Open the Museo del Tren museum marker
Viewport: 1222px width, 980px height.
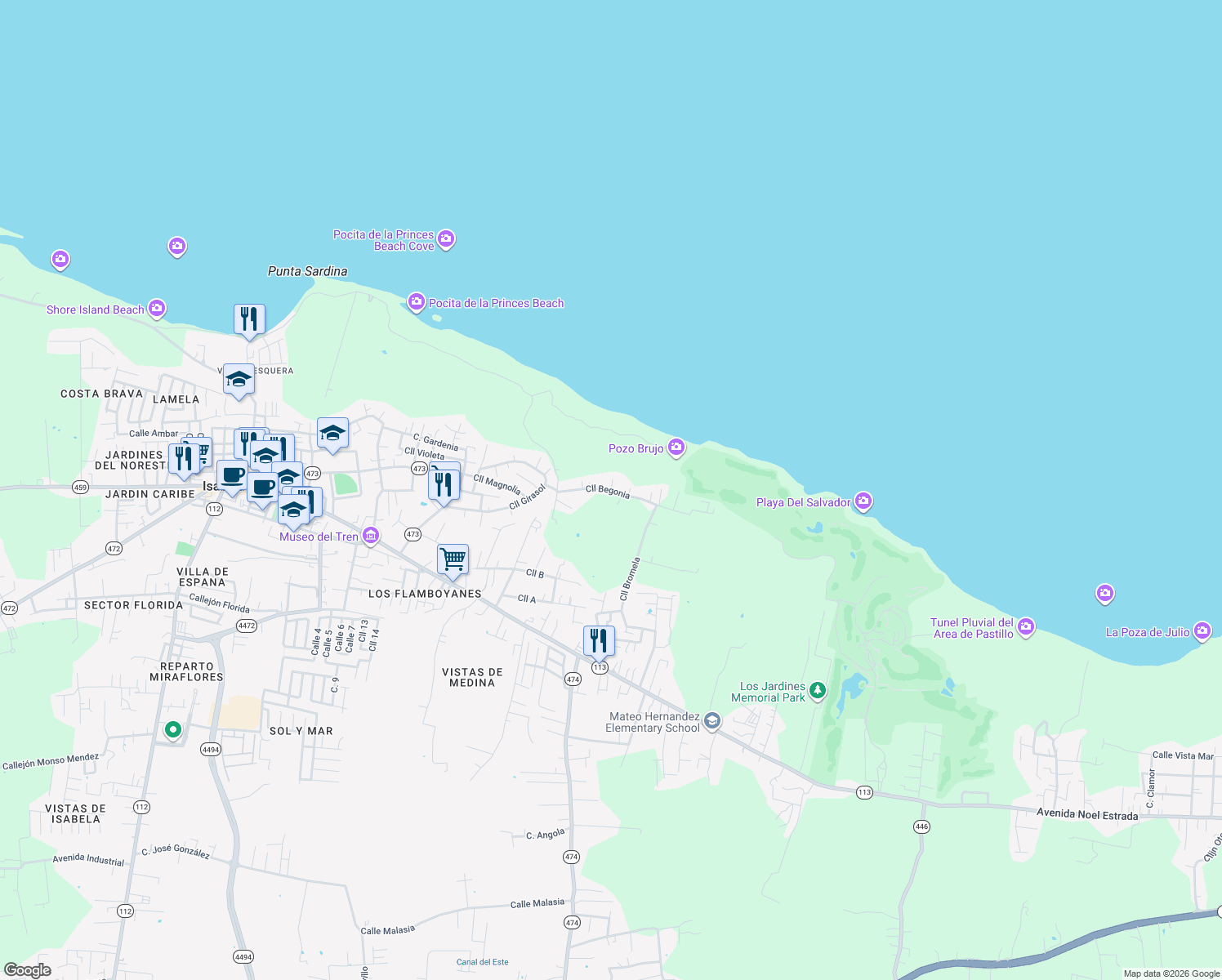coord(370,535)
